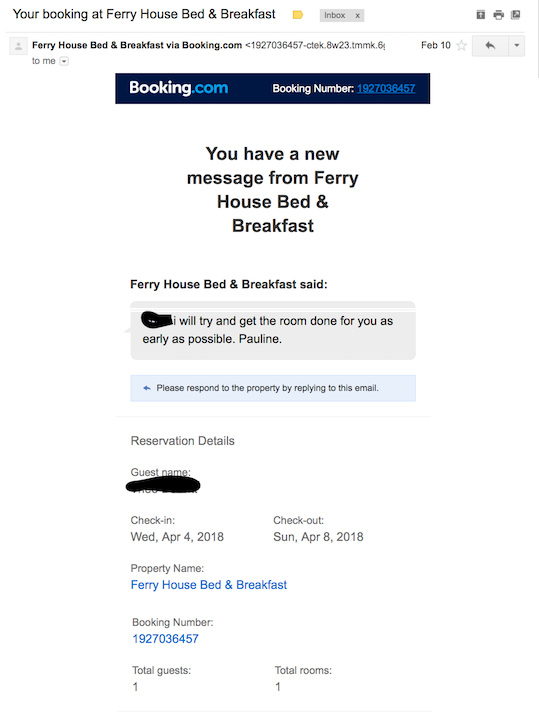Click the yellow importance marker beside subject
Screen dimensions: 539x712
click(298, 15)
